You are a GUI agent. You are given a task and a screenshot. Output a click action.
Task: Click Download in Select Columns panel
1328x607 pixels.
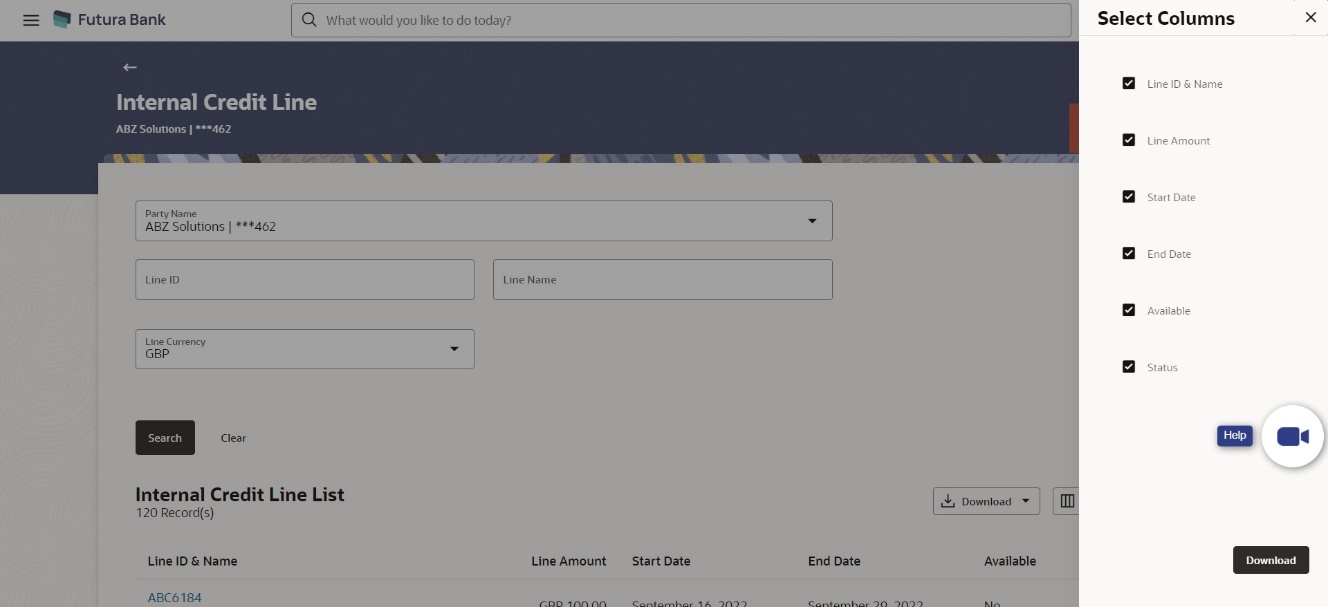coord(1271,560)
